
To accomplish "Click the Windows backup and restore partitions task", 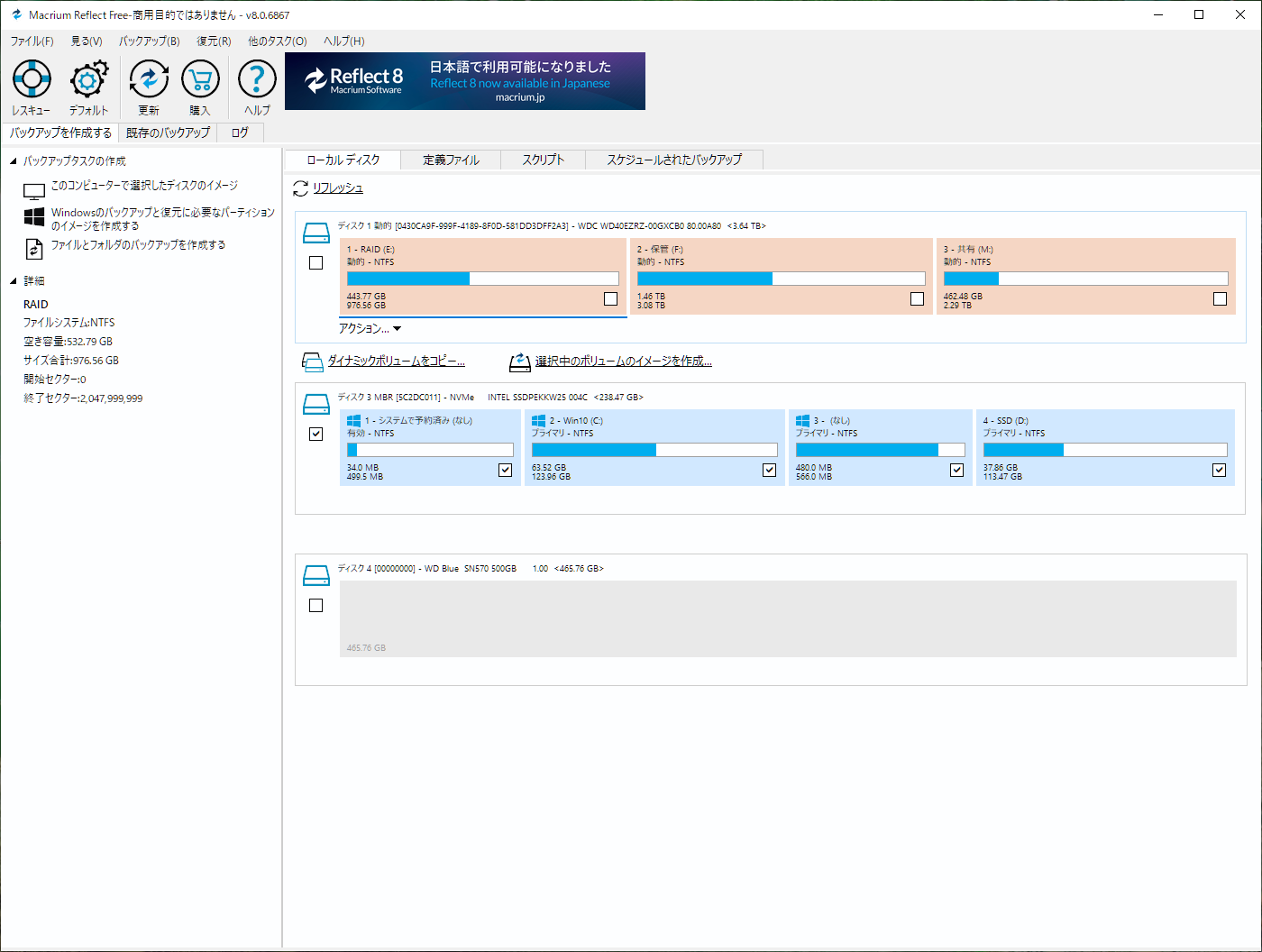I will point(163,219).
